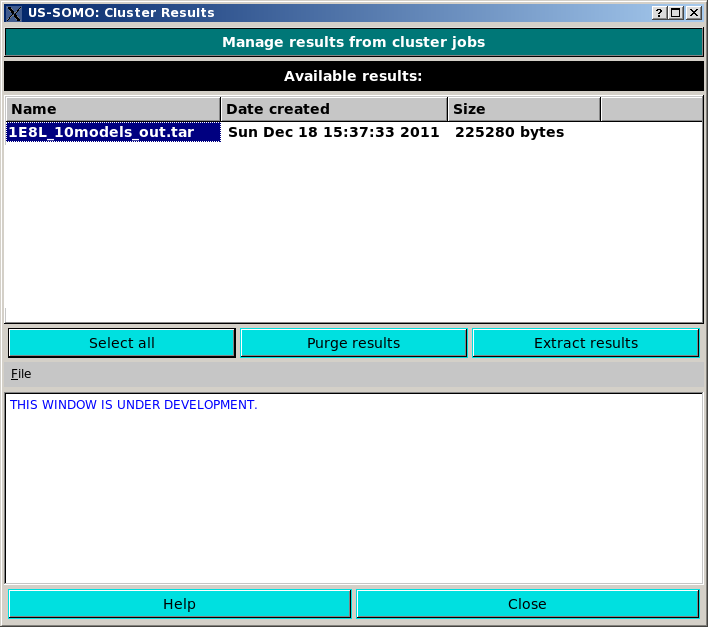Image resolution: width=708 pixels, height=627 pixels.
Task: Click the Select all button
Action: (122, 343)
